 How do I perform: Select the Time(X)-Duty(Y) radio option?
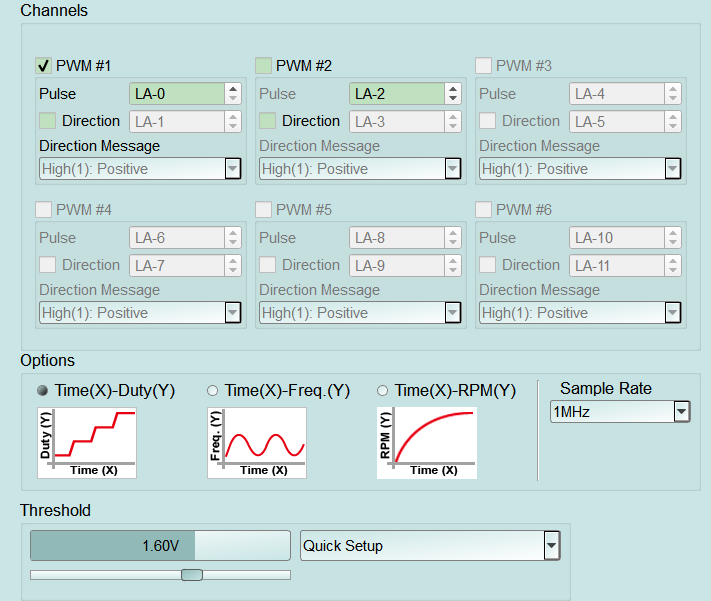tap(43, 391)
